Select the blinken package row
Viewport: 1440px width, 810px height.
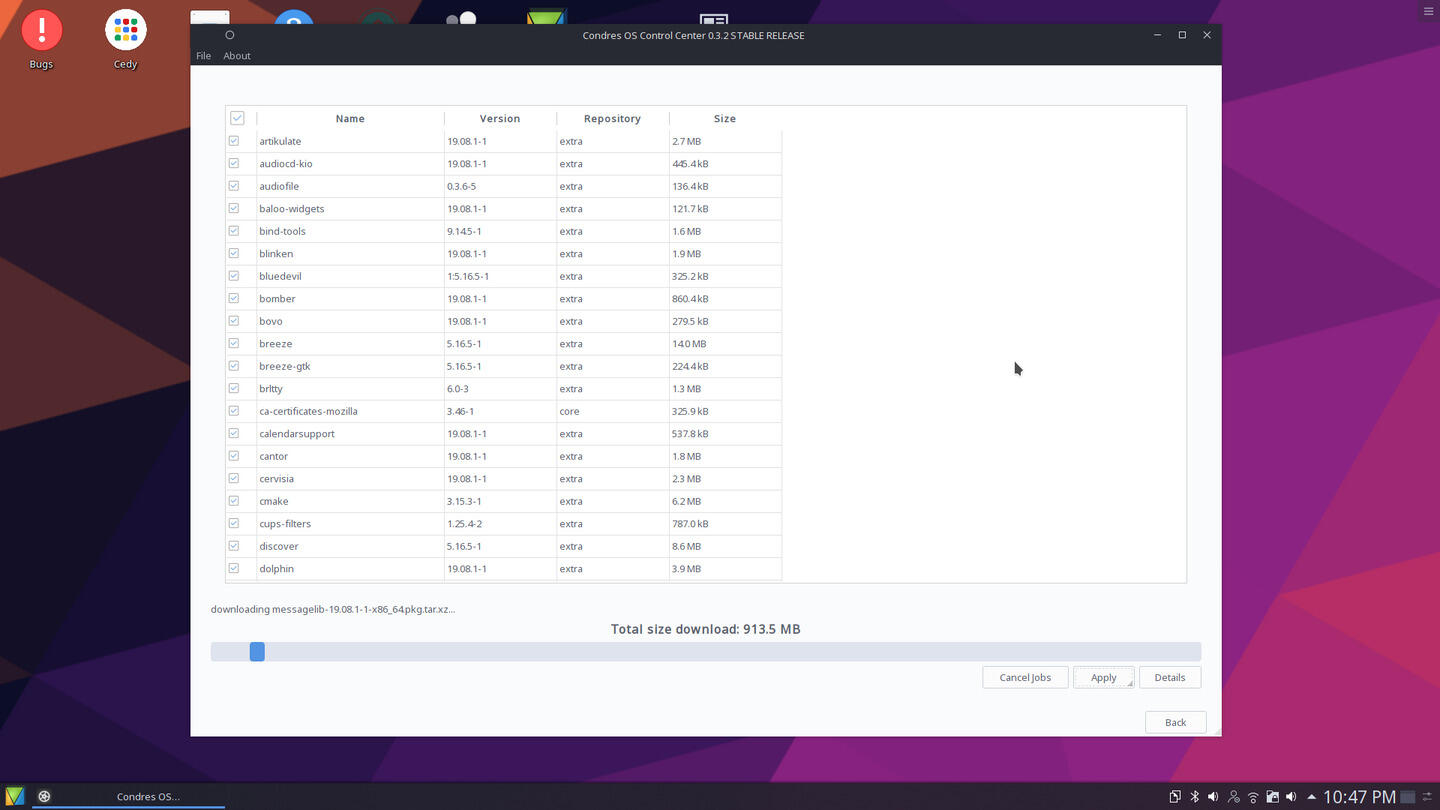(504, 254)
